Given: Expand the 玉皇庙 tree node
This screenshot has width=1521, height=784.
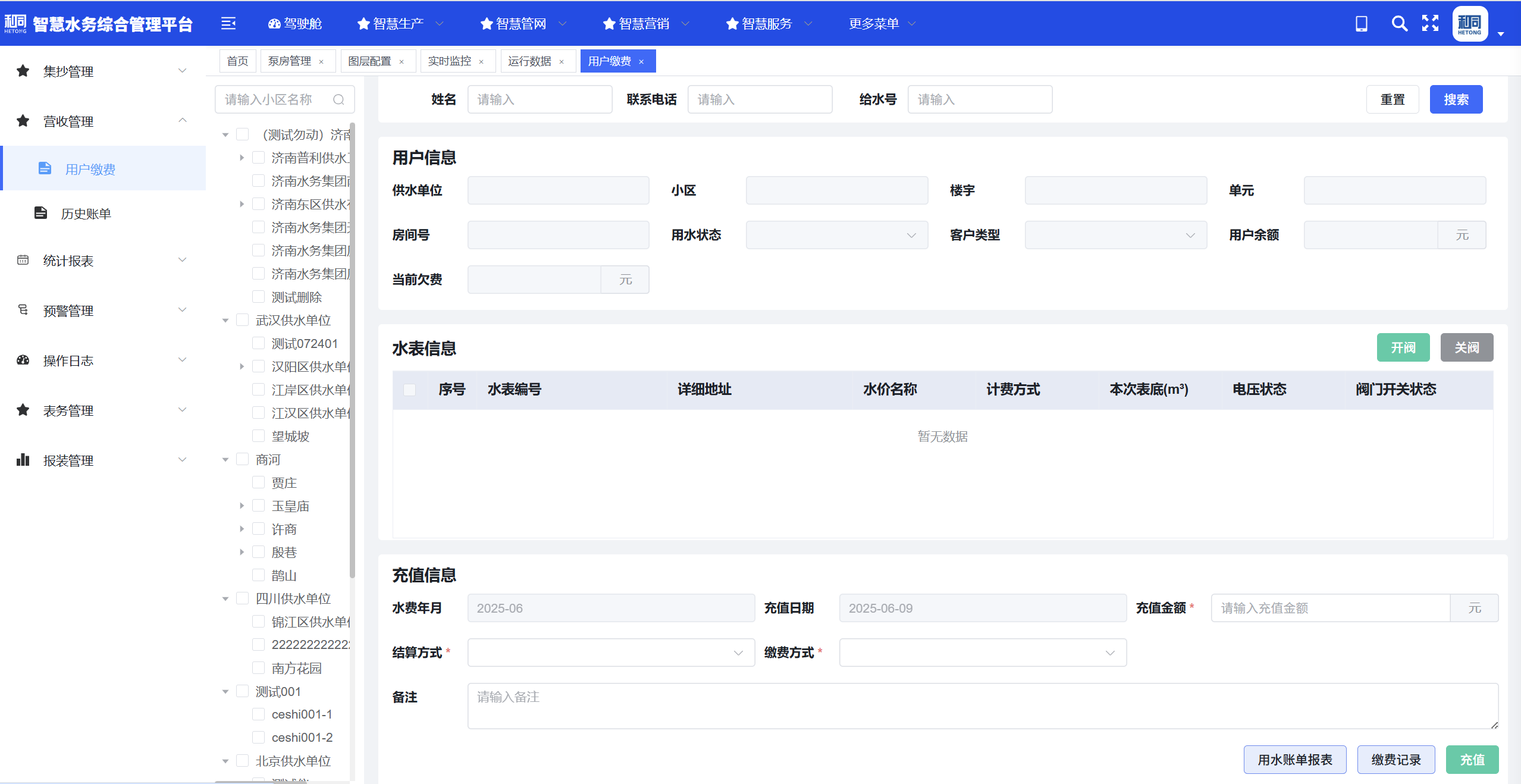Looking at the screenshot, I should [242, 505].
